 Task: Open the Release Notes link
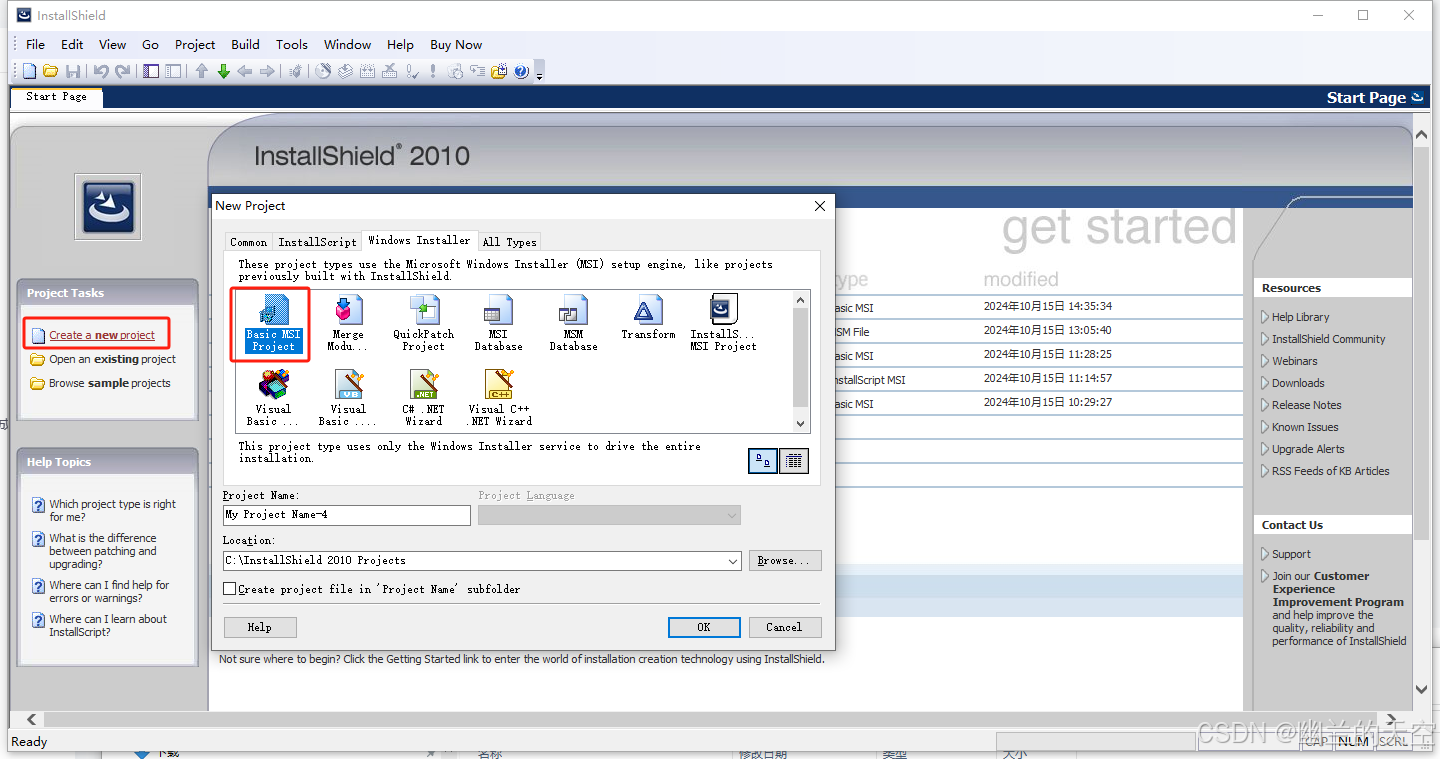click(1307, 405)
